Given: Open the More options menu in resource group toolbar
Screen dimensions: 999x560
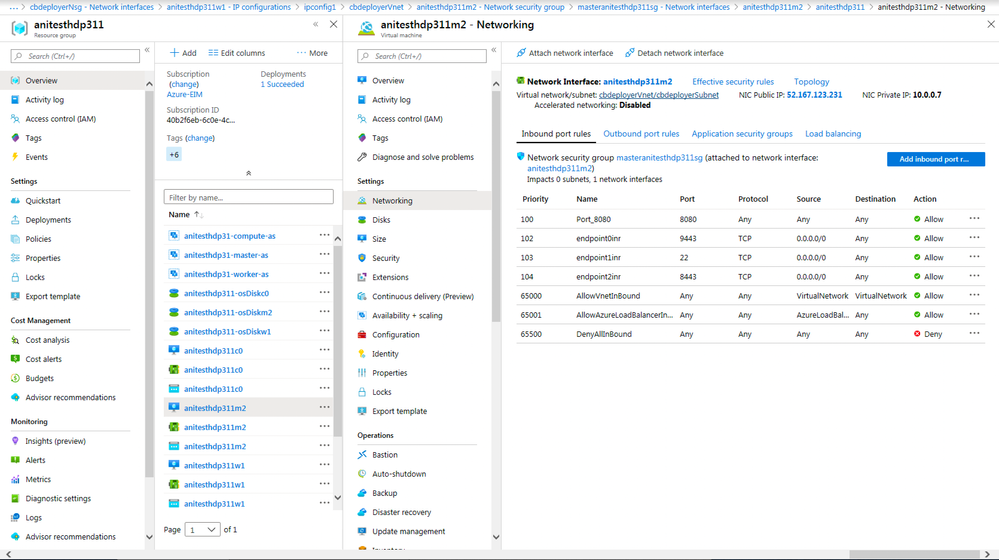Looking at the screenshot, I should [x=312, y=53].
